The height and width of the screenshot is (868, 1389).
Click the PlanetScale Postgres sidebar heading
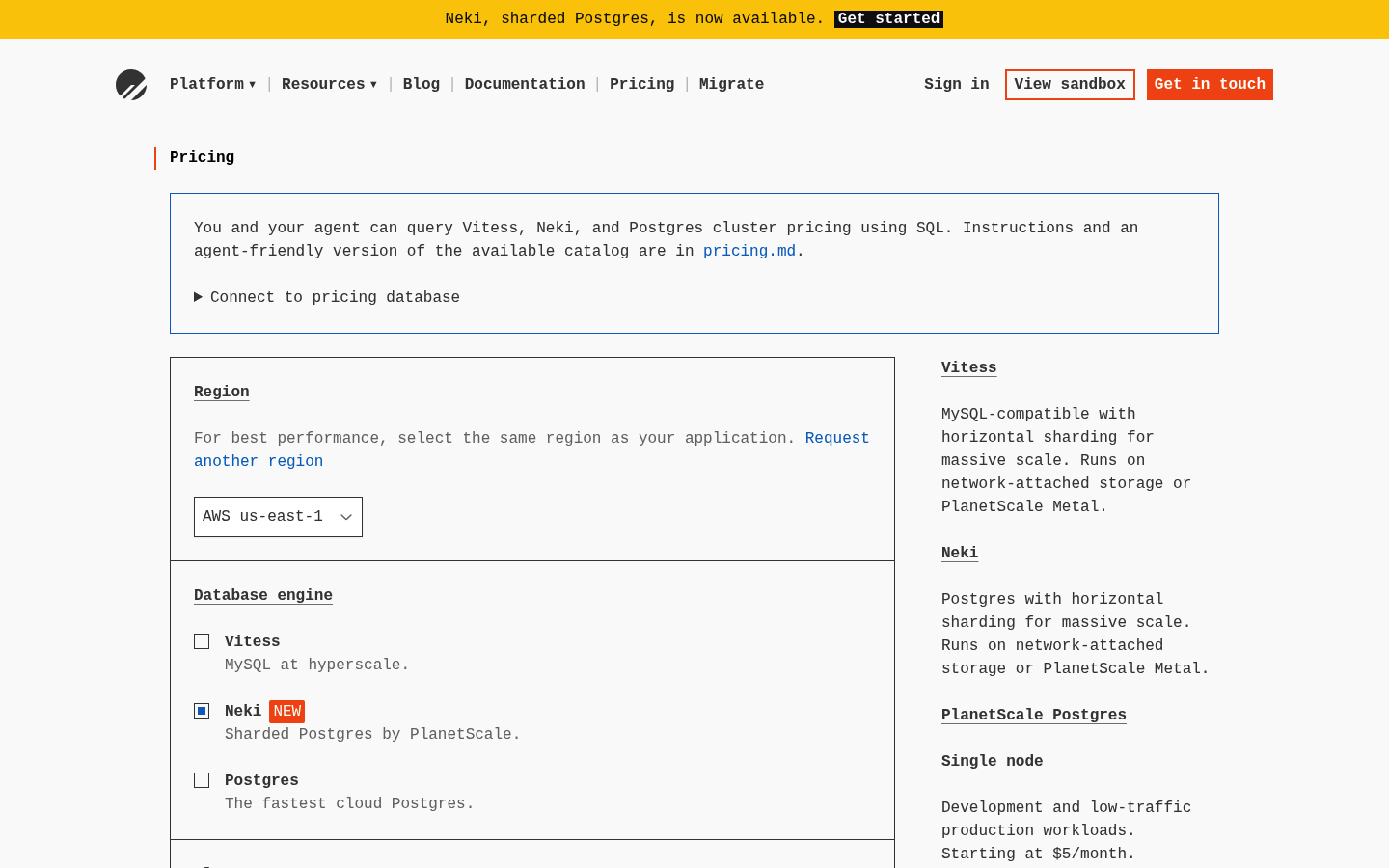pyautogui.click(x=1034, y=715)
